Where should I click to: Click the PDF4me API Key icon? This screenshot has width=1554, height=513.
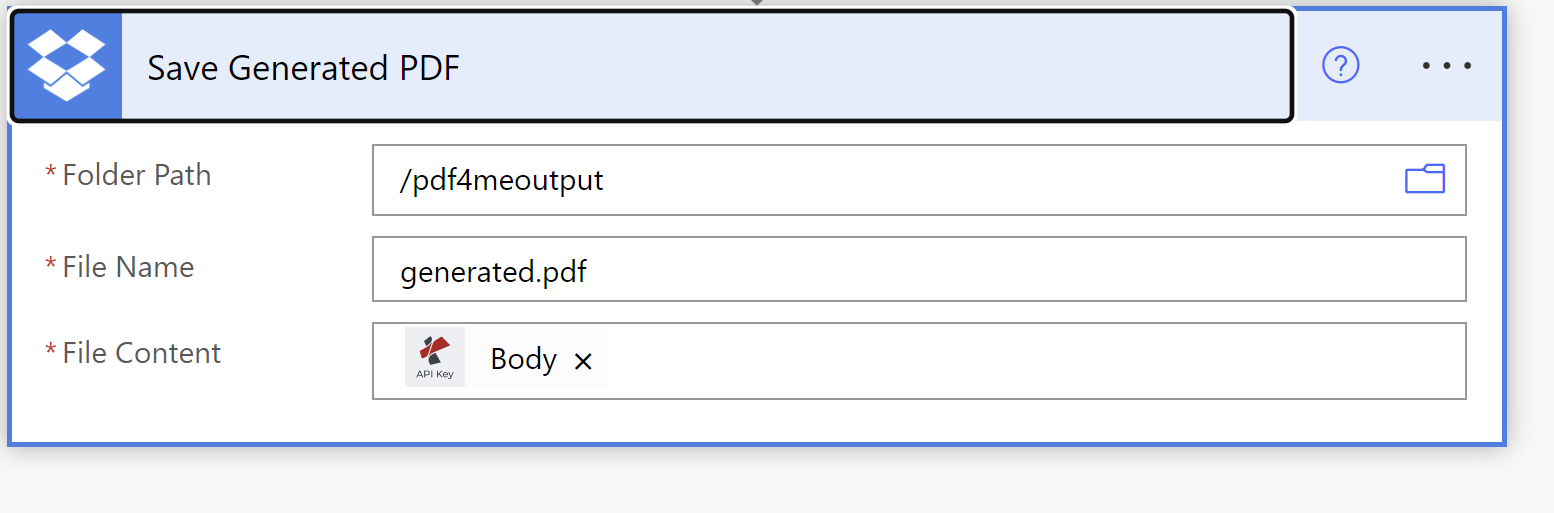pyautogui.click(x=435, y=357)
